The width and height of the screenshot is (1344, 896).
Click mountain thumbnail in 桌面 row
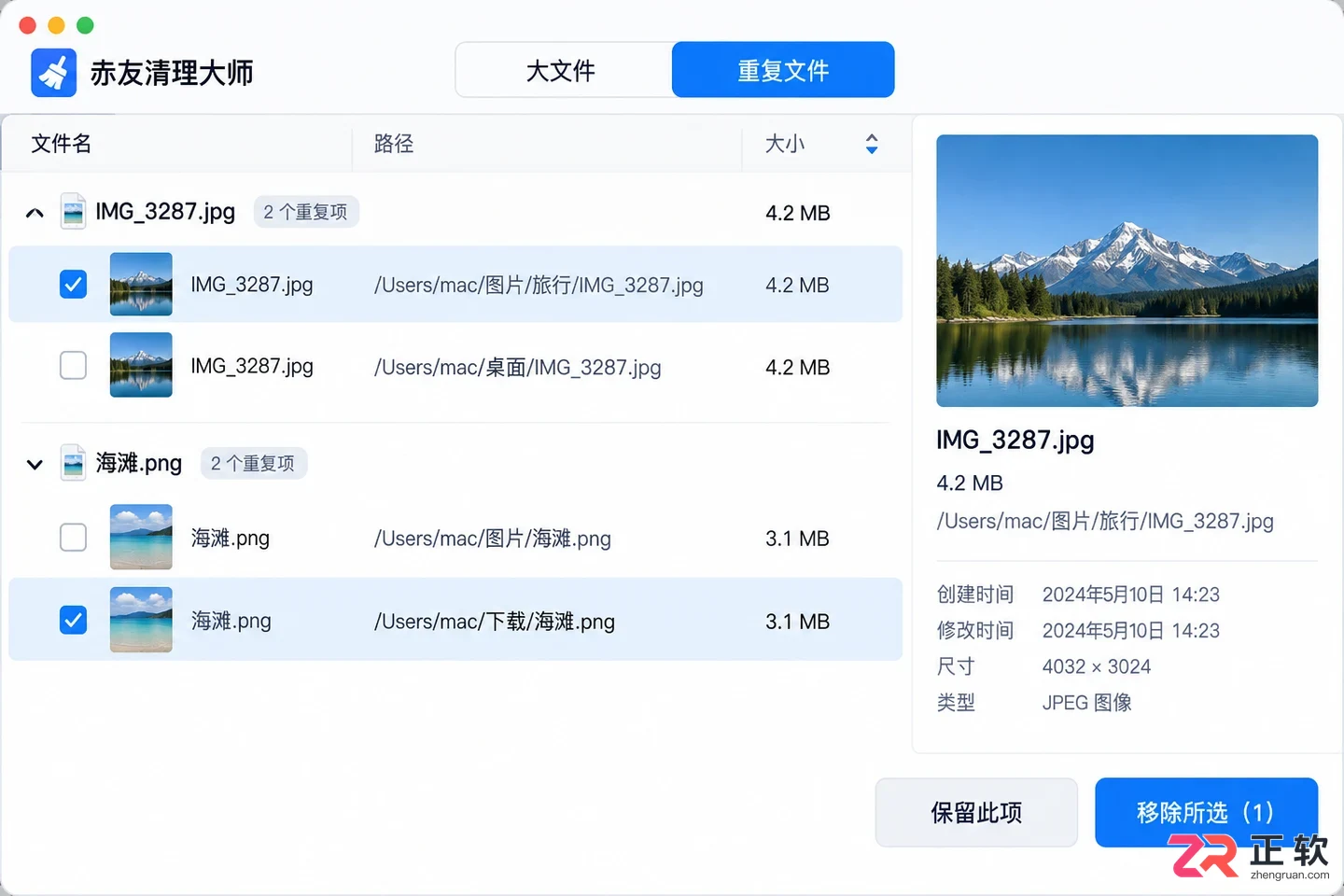[x=141, y=365]
